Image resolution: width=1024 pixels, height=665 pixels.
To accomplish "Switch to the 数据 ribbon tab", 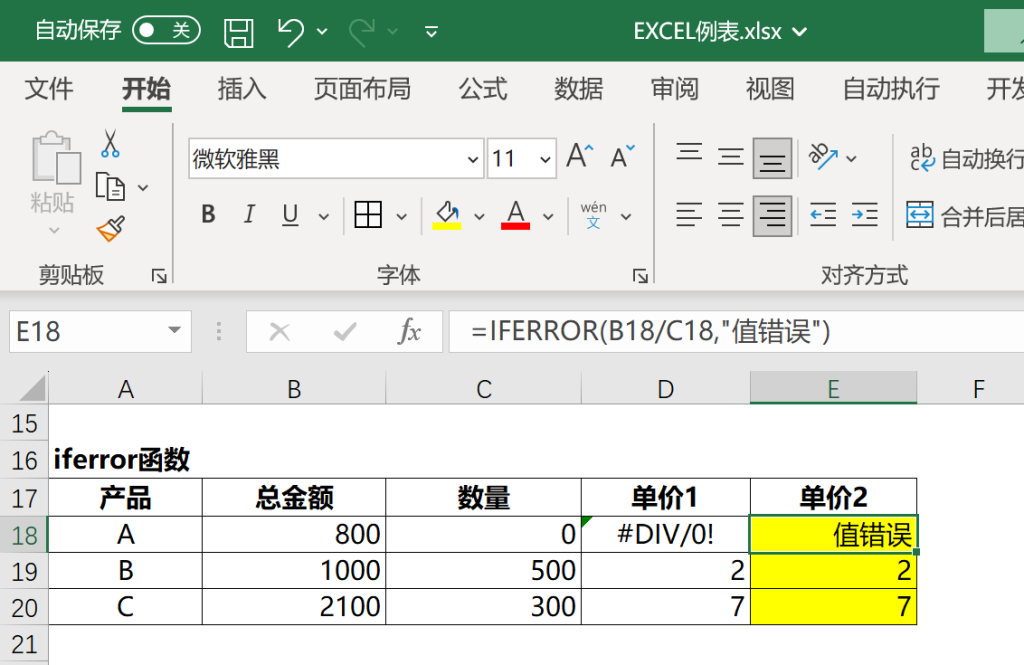I will pyautogui.click(x=578, y=89).
